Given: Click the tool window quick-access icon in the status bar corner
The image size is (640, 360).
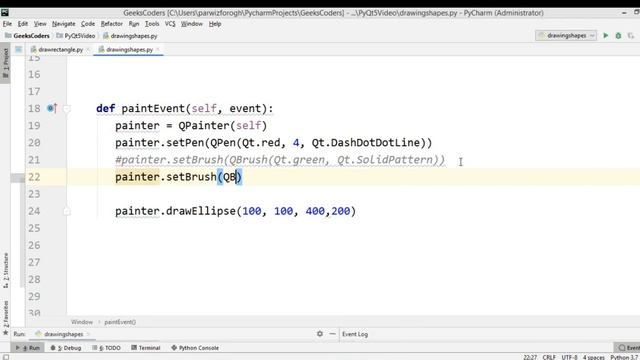Looking at the screenshot, I should (6, 357).
